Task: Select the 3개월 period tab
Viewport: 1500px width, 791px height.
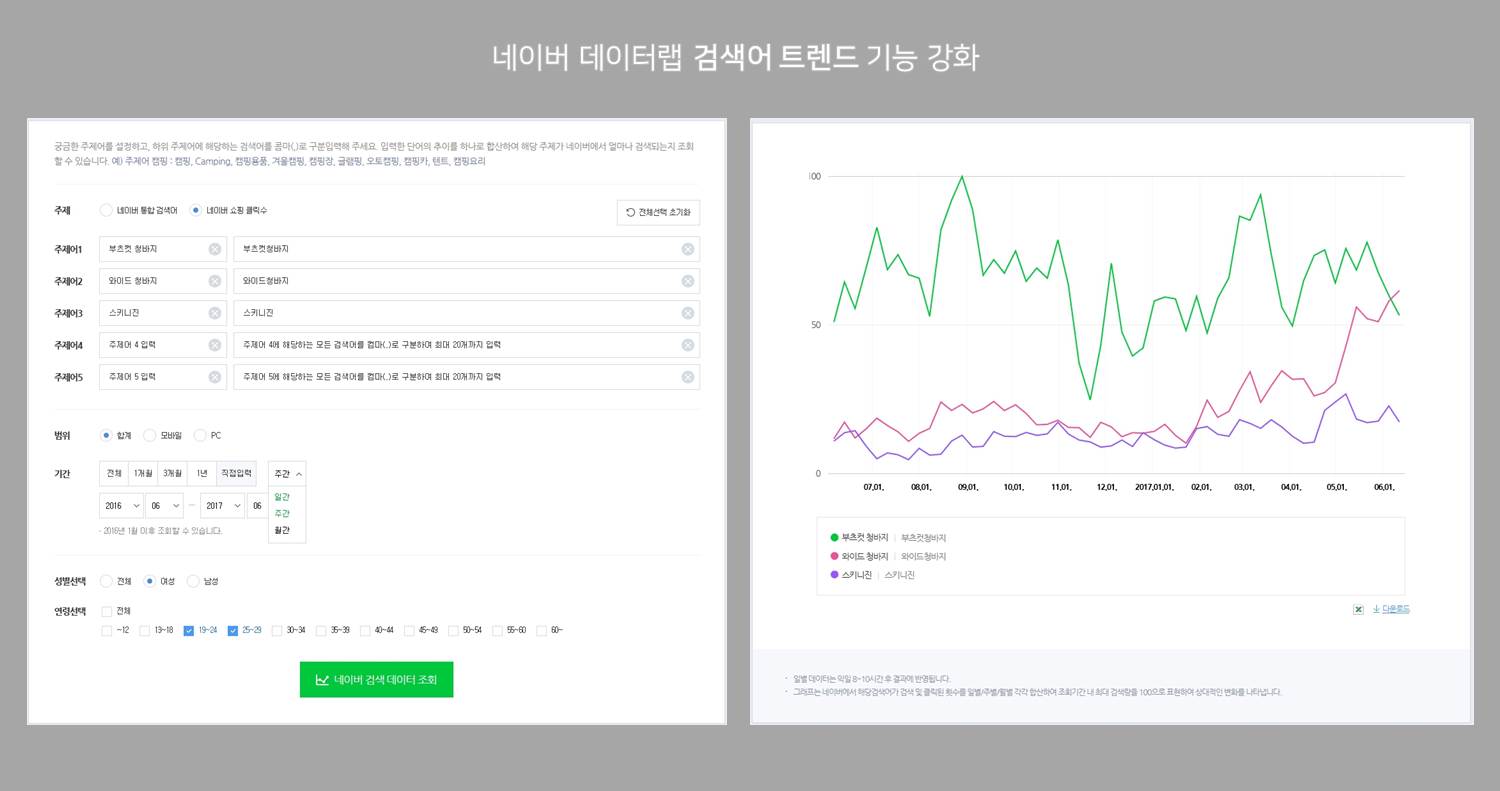Action: pos(173,473)
